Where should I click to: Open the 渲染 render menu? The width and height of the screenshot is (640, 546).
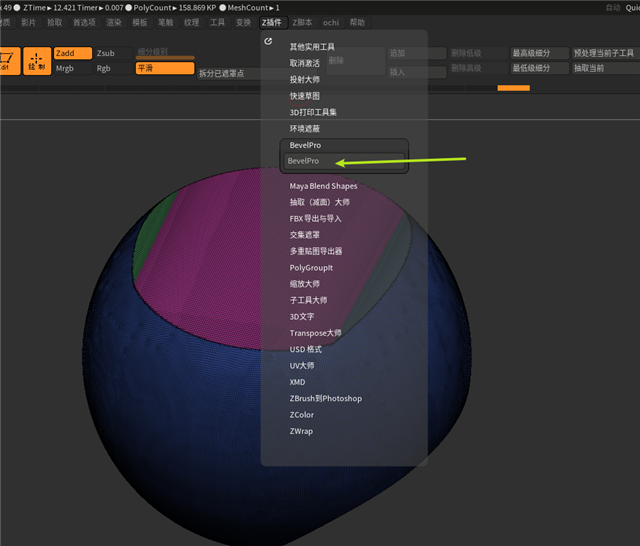114,22
